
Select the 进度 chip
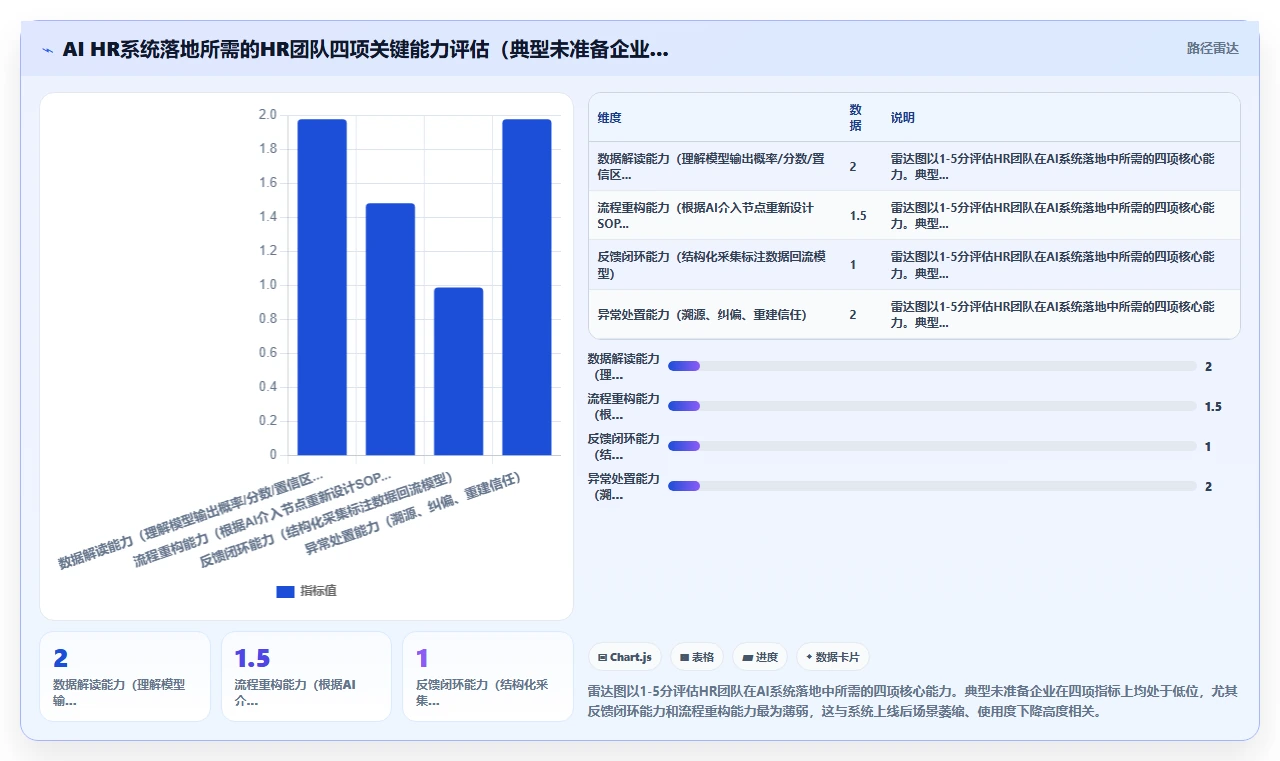(760, 657)
